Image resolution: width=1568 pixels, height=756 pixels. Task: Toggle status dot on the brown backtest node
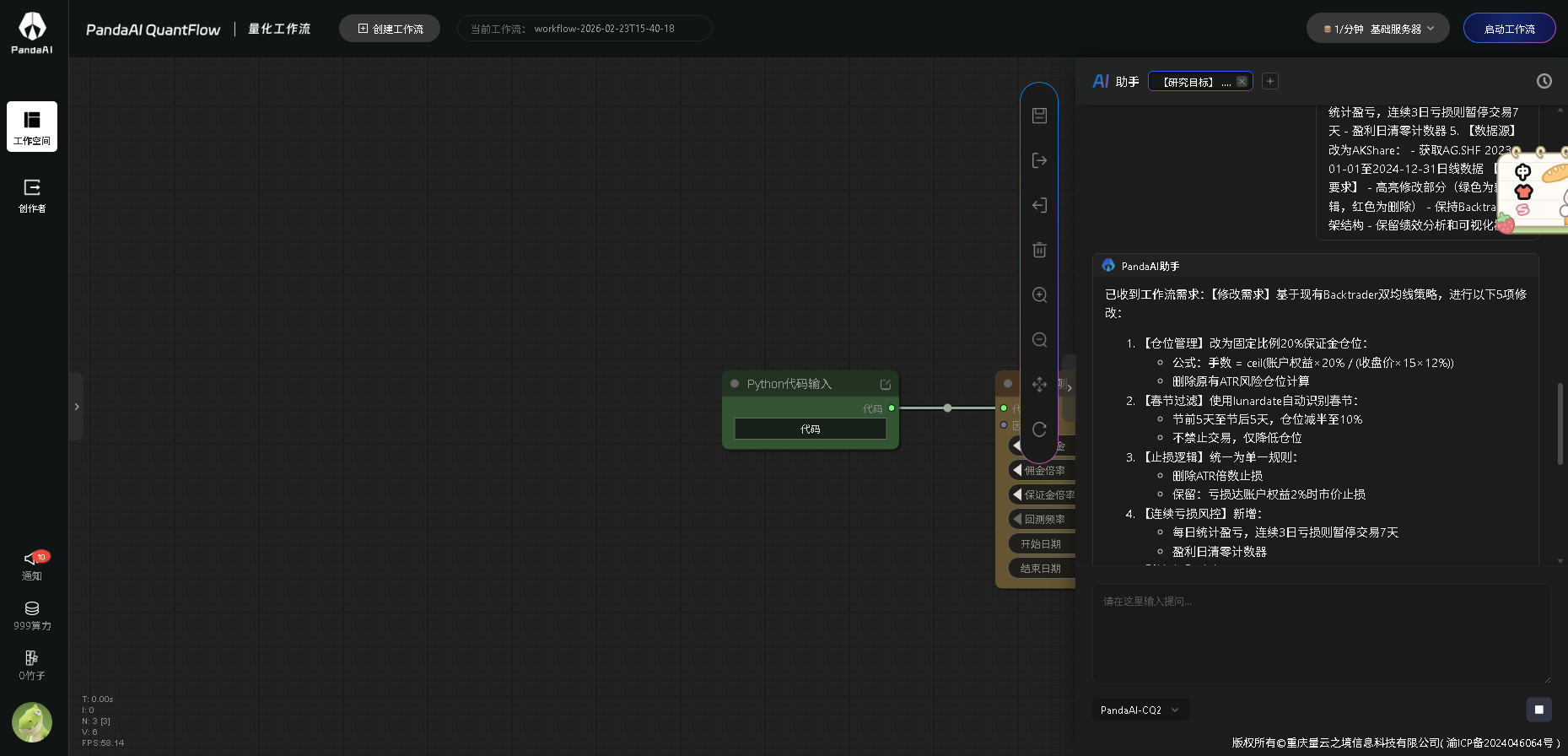(1008, 384)
